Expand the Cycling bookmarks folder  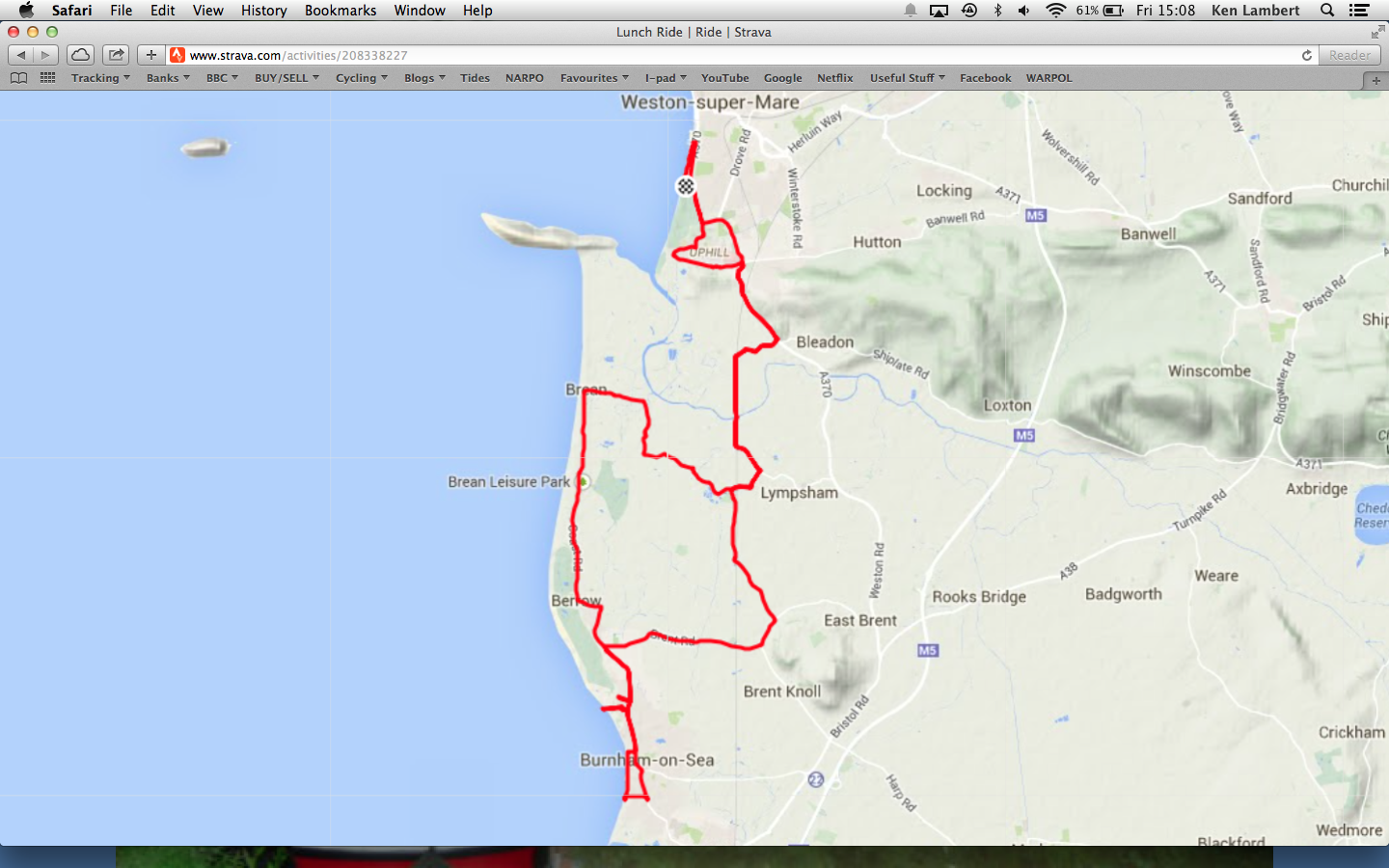[x=362, y=78]
